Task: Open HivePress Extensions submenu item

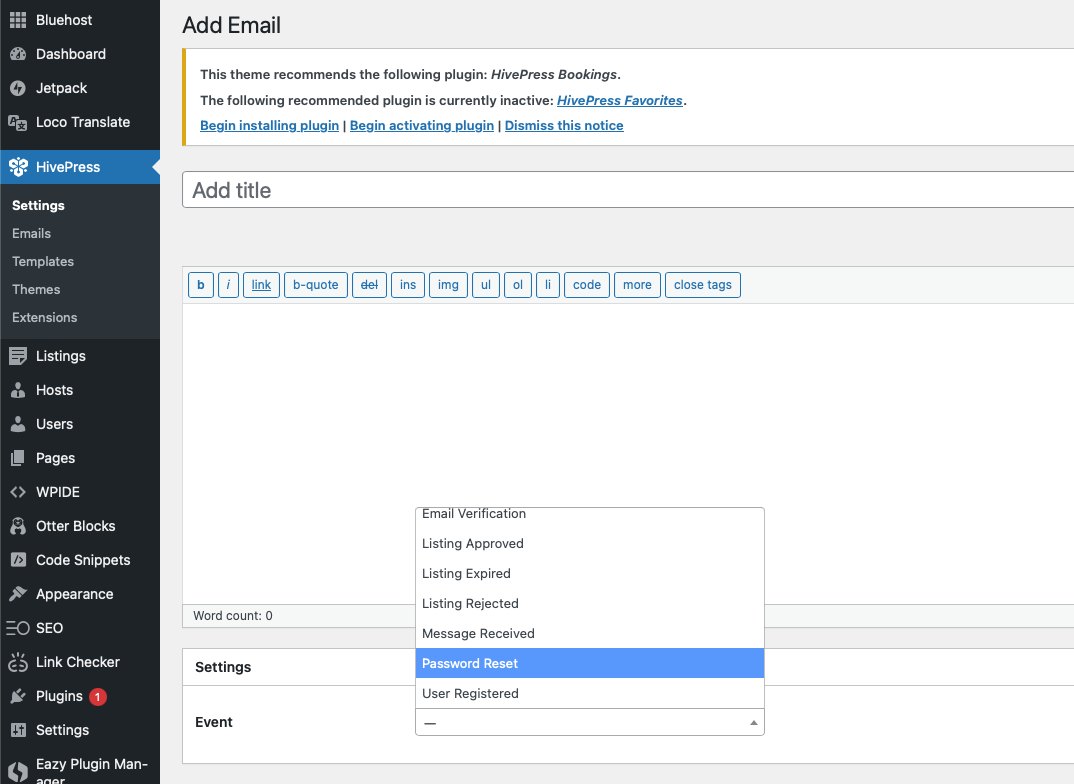Action: click(x=45, y=318)
